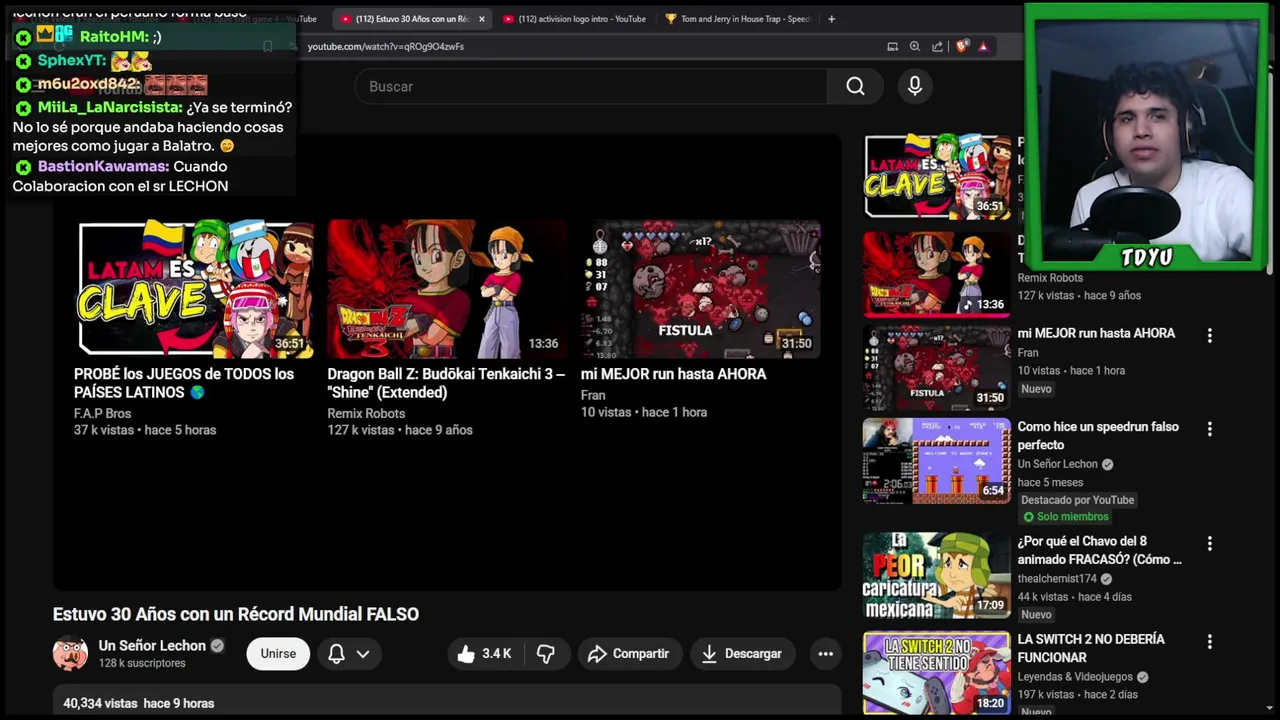Open sidebar Switch 2 thumbnail 18:20
The image size is (1280, 720).
937,673
